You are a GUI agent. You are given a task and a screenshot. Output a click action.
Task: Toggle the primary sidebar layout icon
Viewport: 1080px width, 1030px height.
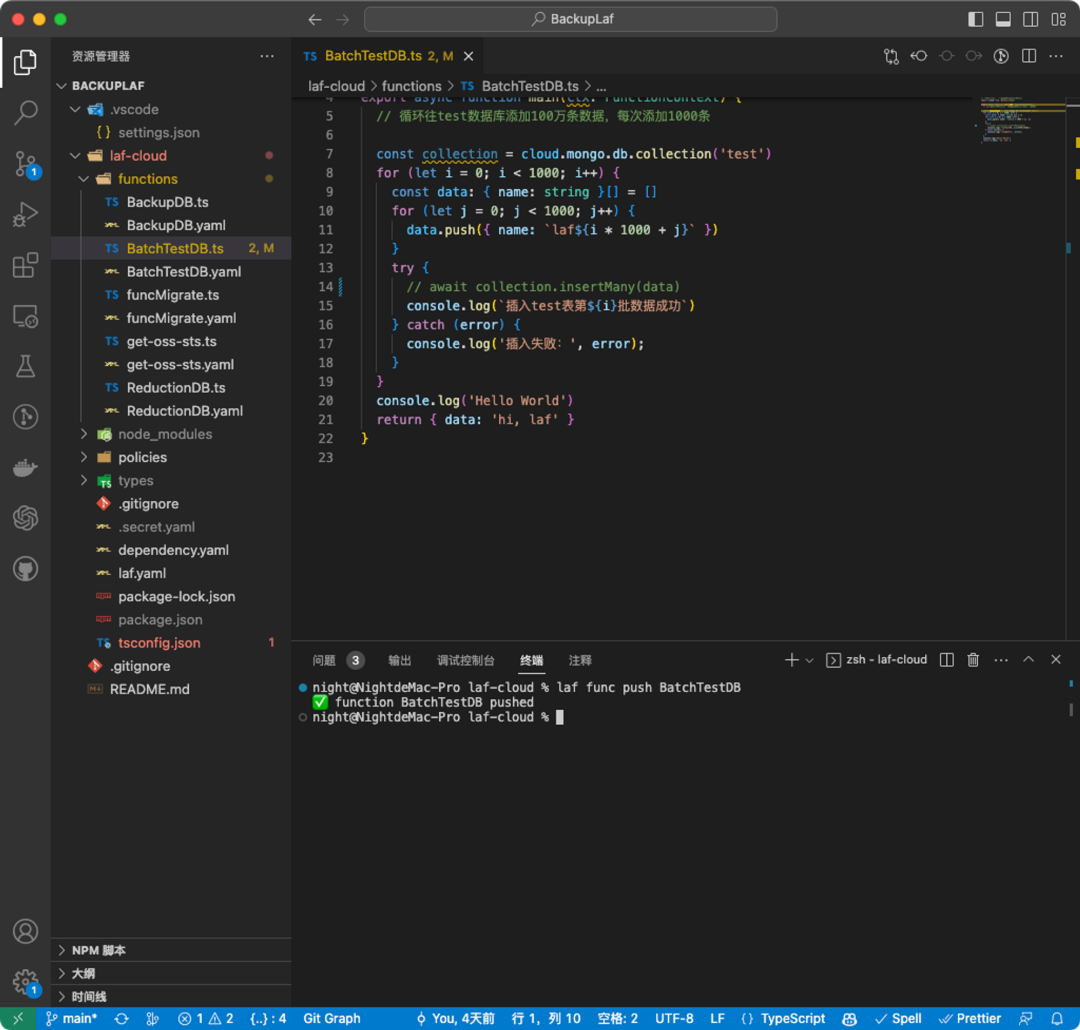coord(975,19)
